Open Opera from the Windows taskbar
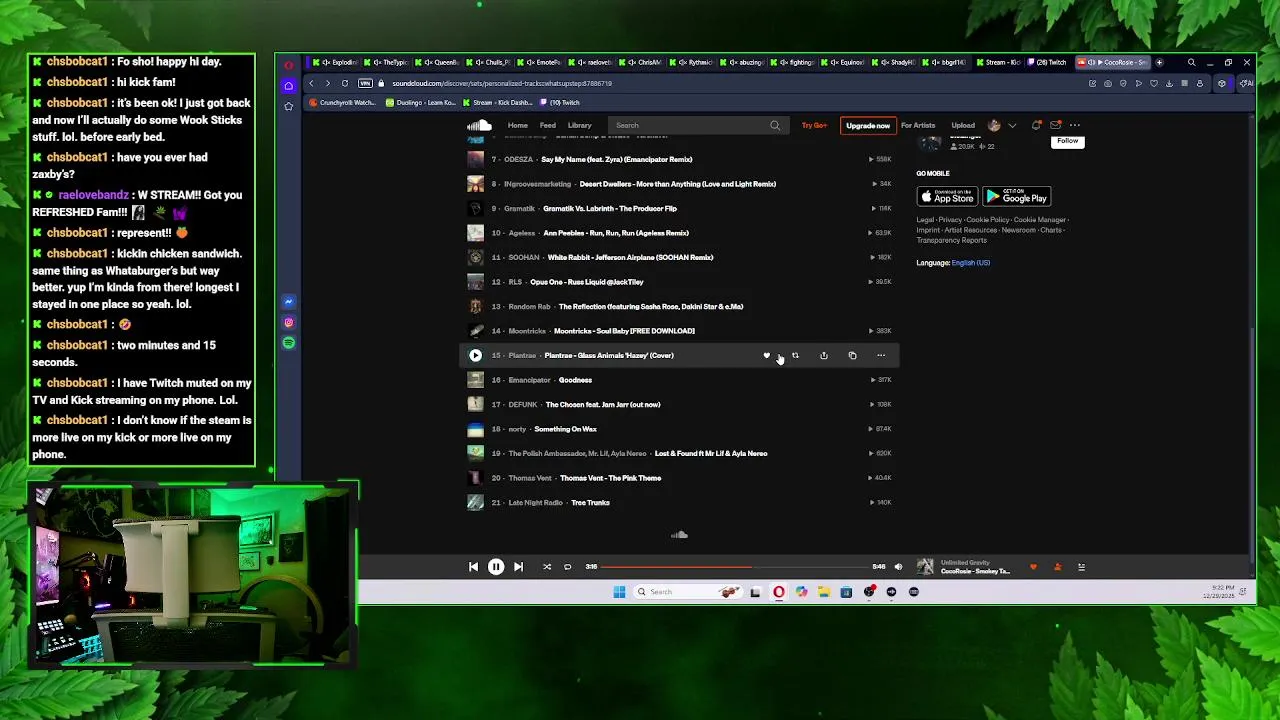Image resolution: width=1280 pixels, height=720 pixels. (x=779, y=592)
